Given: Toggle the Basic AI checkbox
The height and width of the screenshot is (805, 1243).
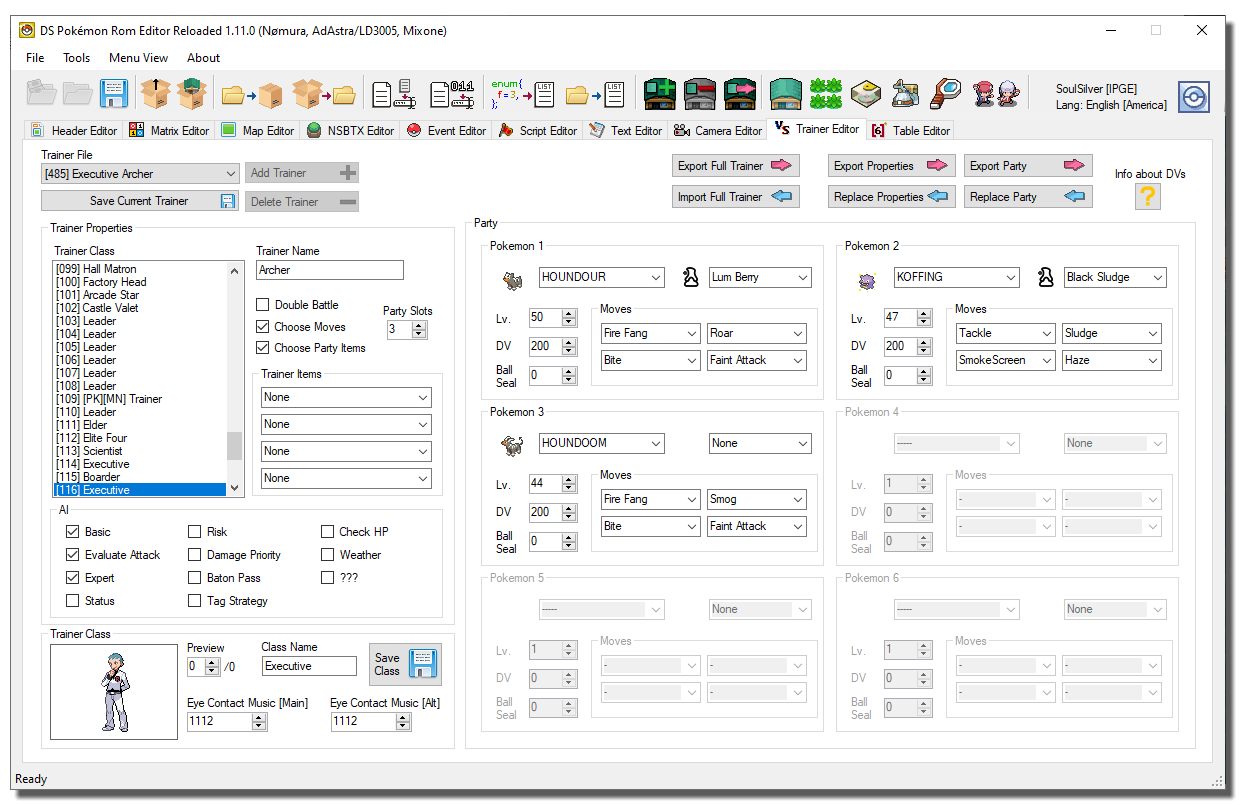Looking at the screenshot, I should tap(72, 532).
